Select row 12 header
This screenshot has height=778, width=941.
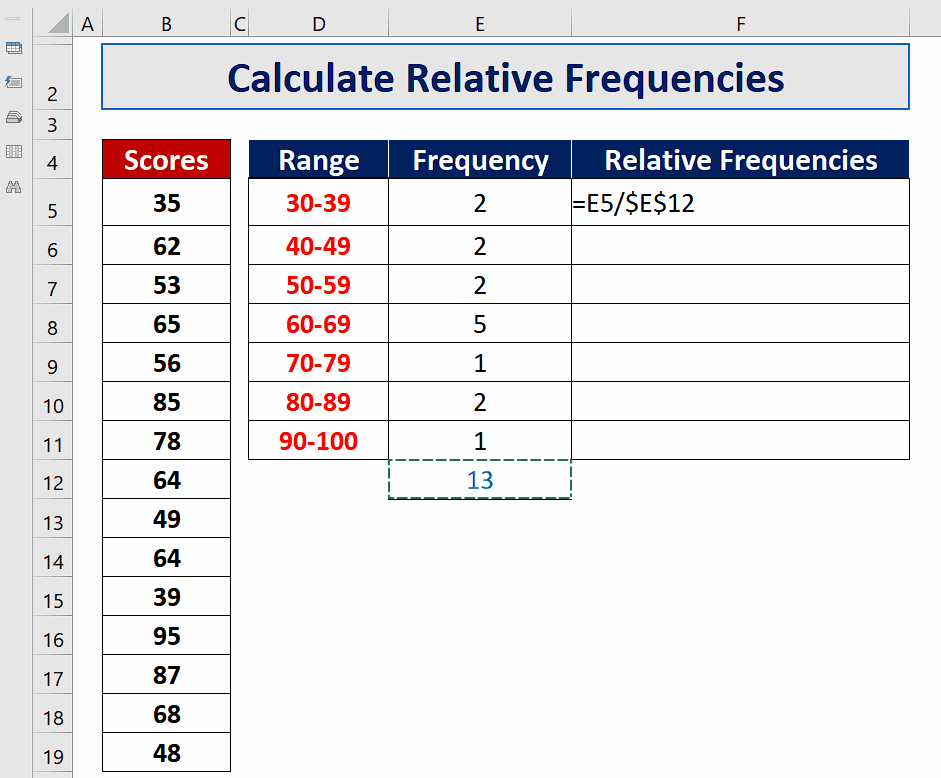point(52,483)
